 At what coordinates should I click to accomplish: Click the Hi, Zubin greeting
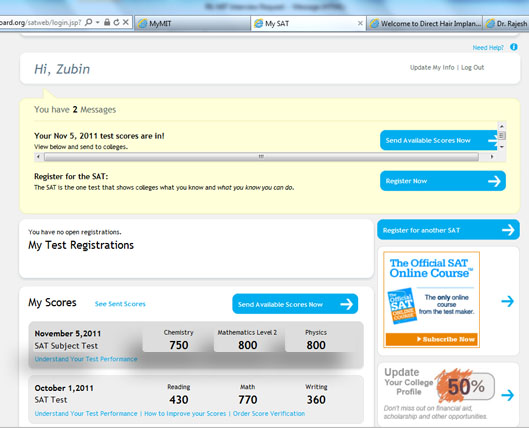tap(62, 69)
